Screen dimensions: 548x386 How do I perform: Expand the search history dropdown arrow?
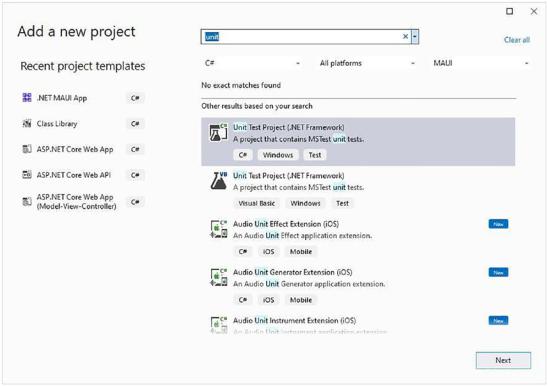415,37
